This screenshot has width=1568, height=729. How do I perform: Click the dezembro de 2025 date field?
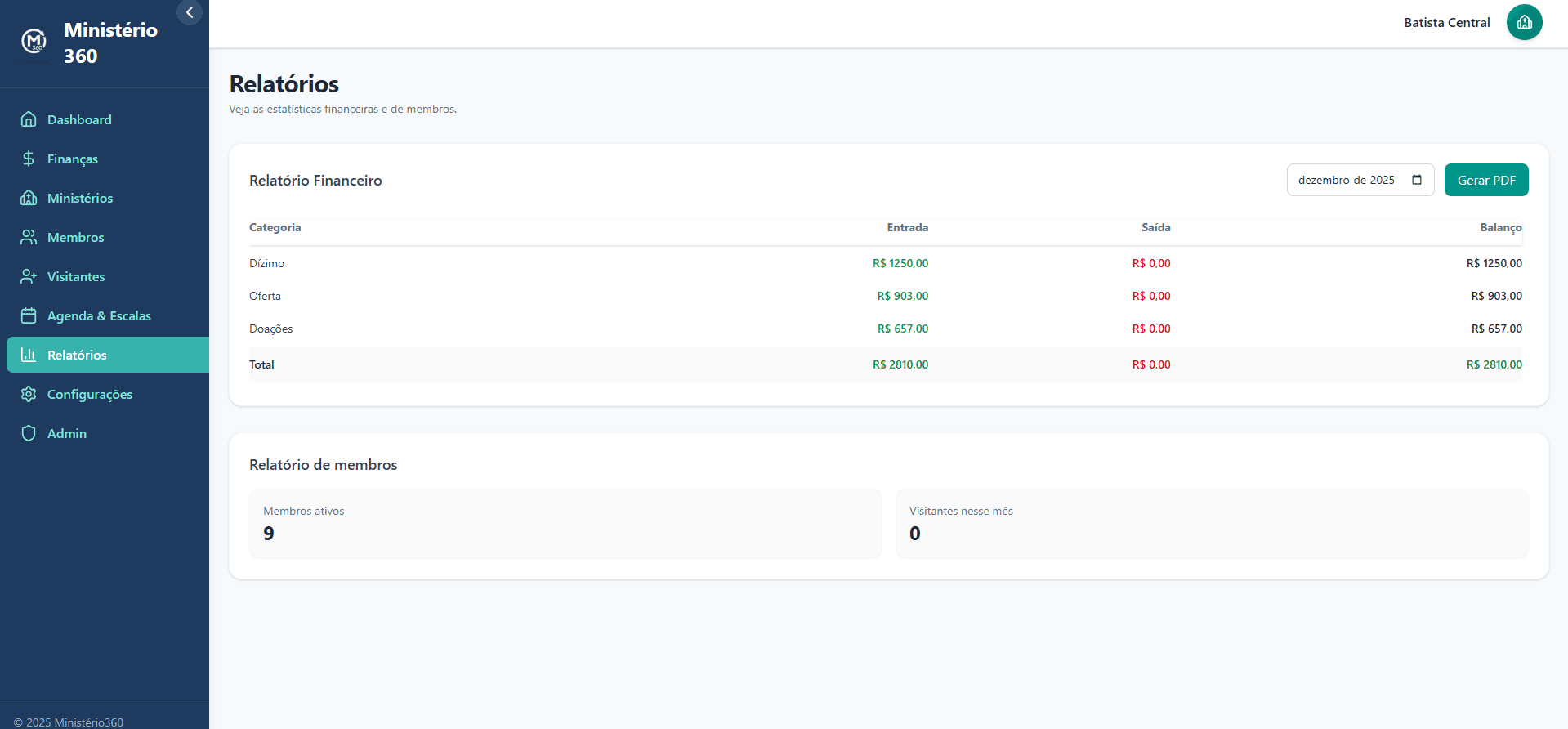pos(1346,180)
